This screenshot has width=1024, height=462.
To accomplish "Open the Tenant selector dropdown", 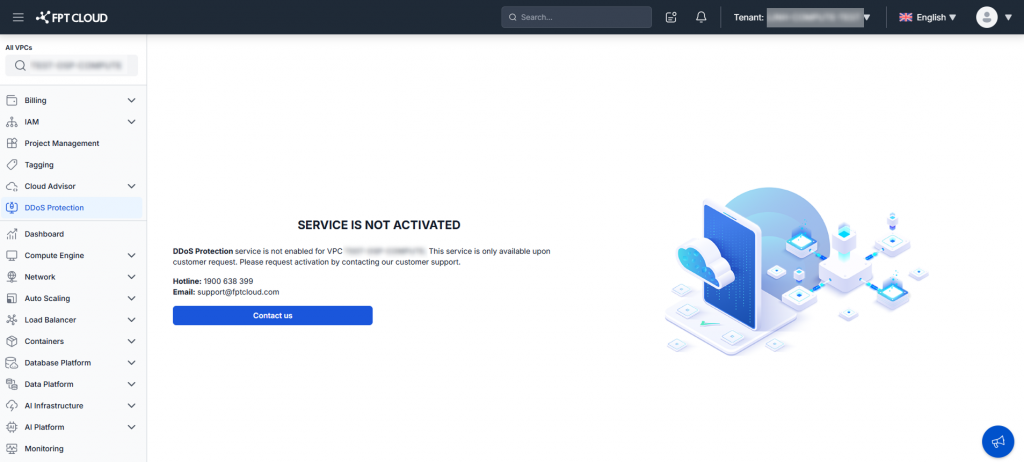I will coord(866,17).
